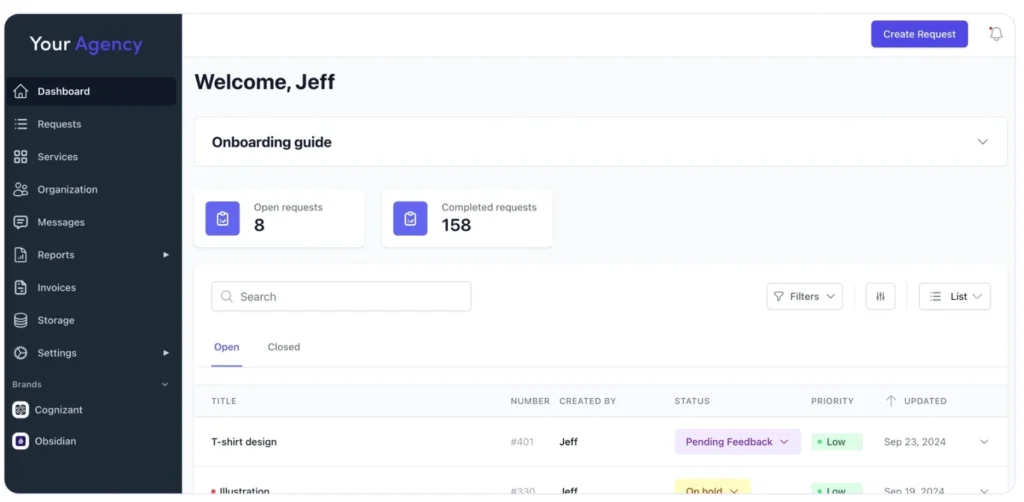
Task: Click the Create Request button
Action: tap(919, 34)
